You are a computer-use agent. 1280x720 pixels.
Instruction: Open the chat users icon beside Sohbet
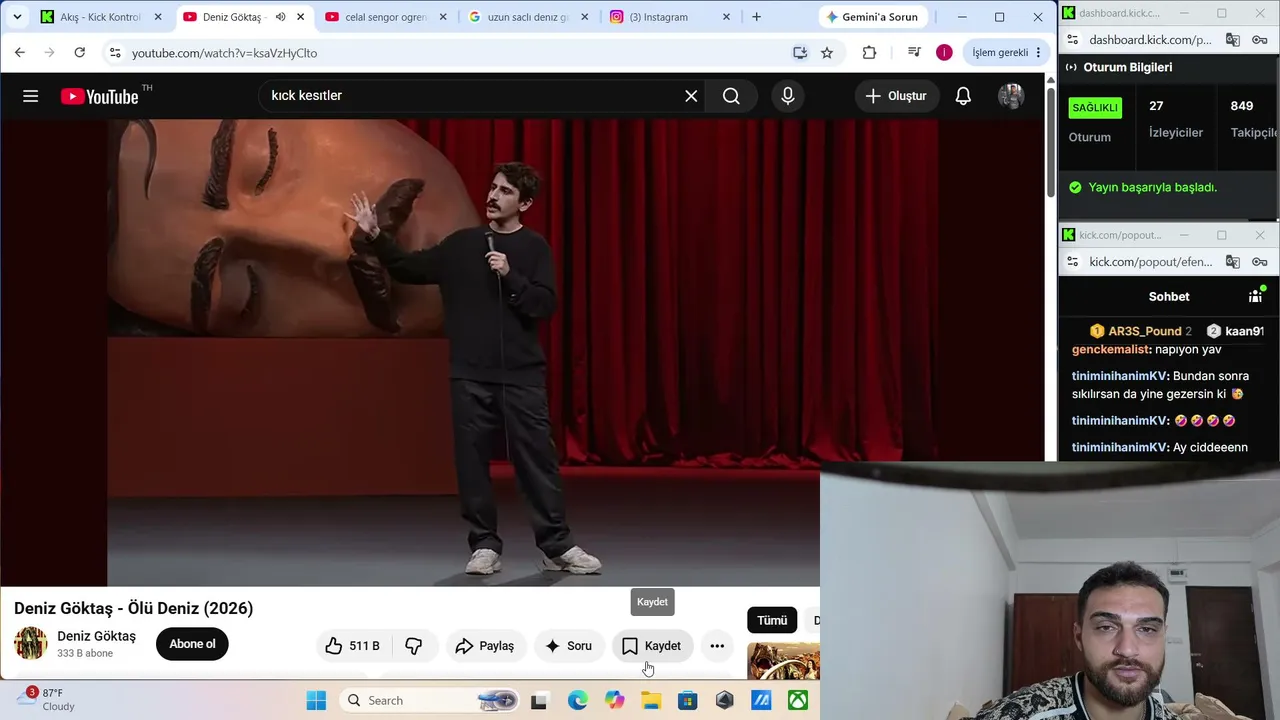point(1256,296)
